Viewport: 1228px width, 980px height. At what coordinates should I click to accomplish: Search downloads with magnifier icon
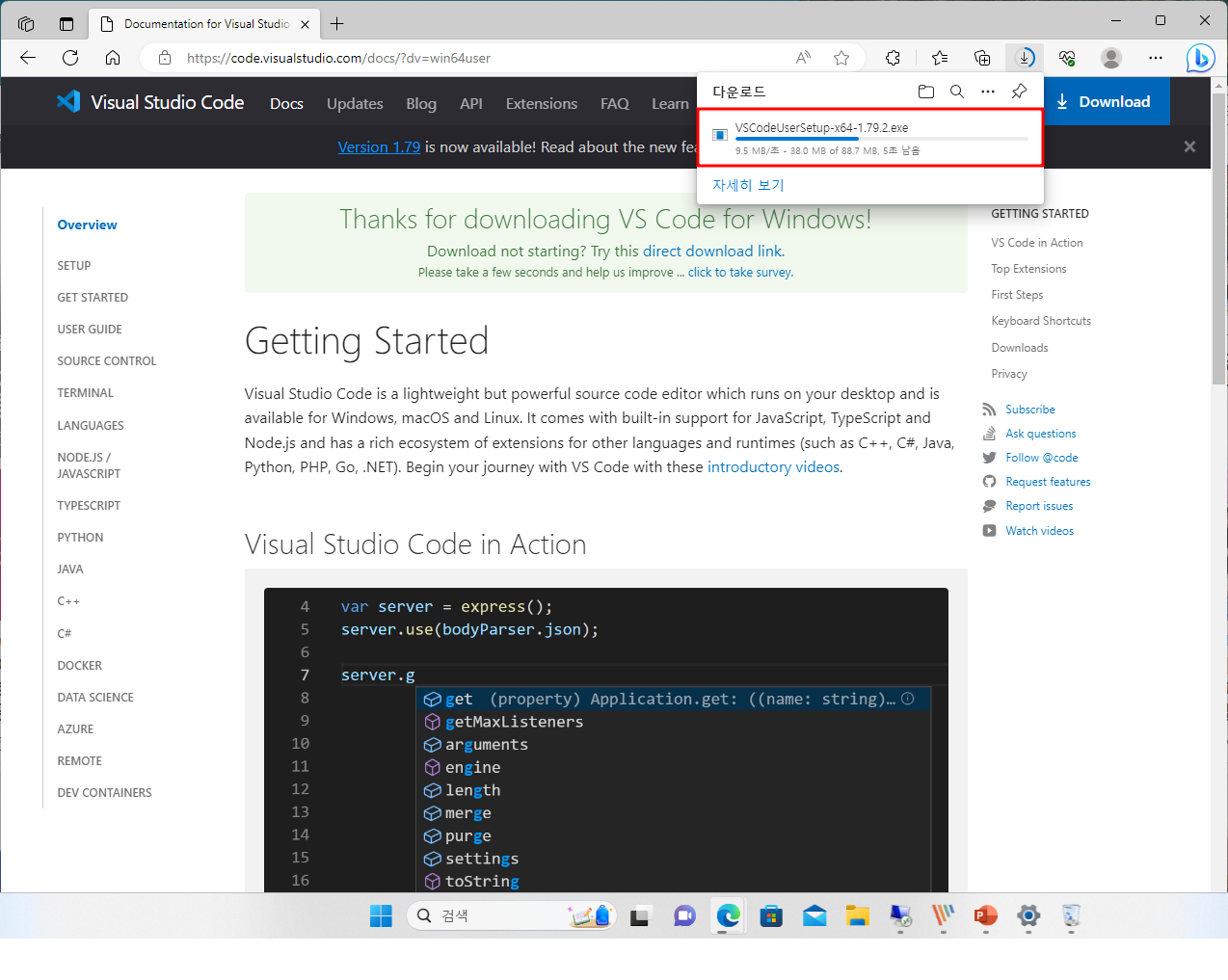(x=957, y=92)
